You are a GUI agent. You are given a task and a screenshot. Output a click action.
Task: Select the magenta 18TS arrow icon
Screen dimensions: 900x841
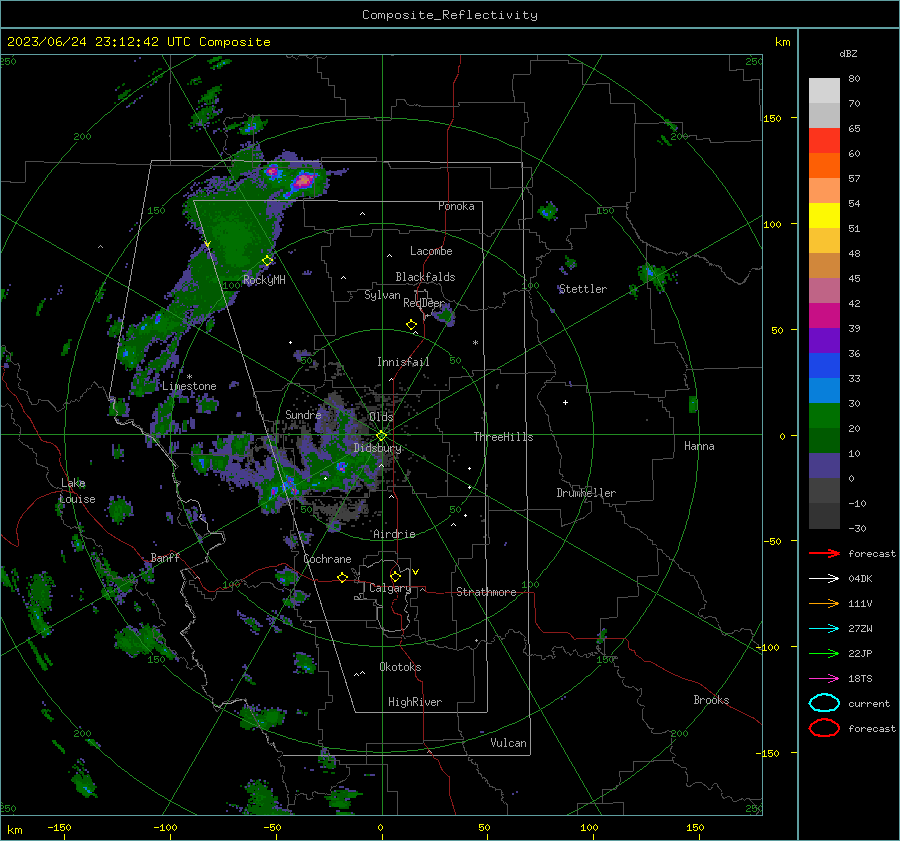pos(824,679)
